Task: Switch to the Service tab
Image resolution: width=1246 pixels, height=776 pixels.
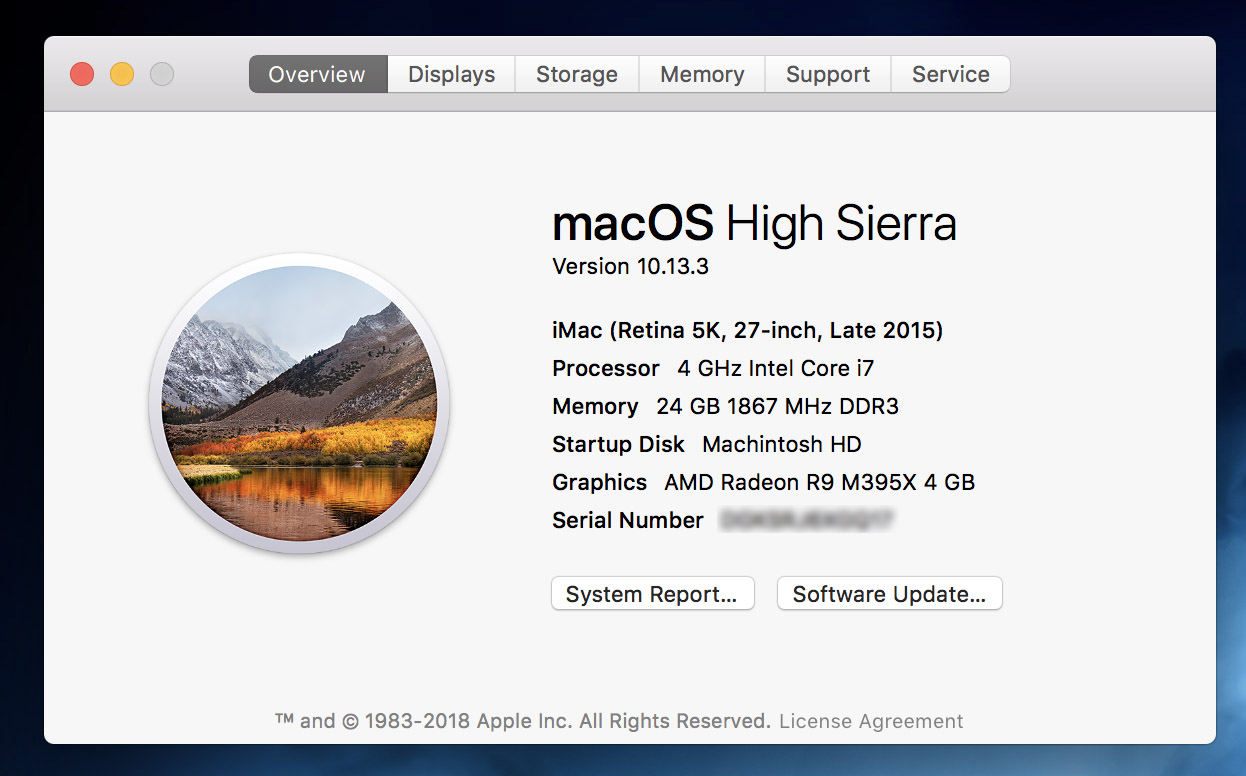Action: point(950,75)
